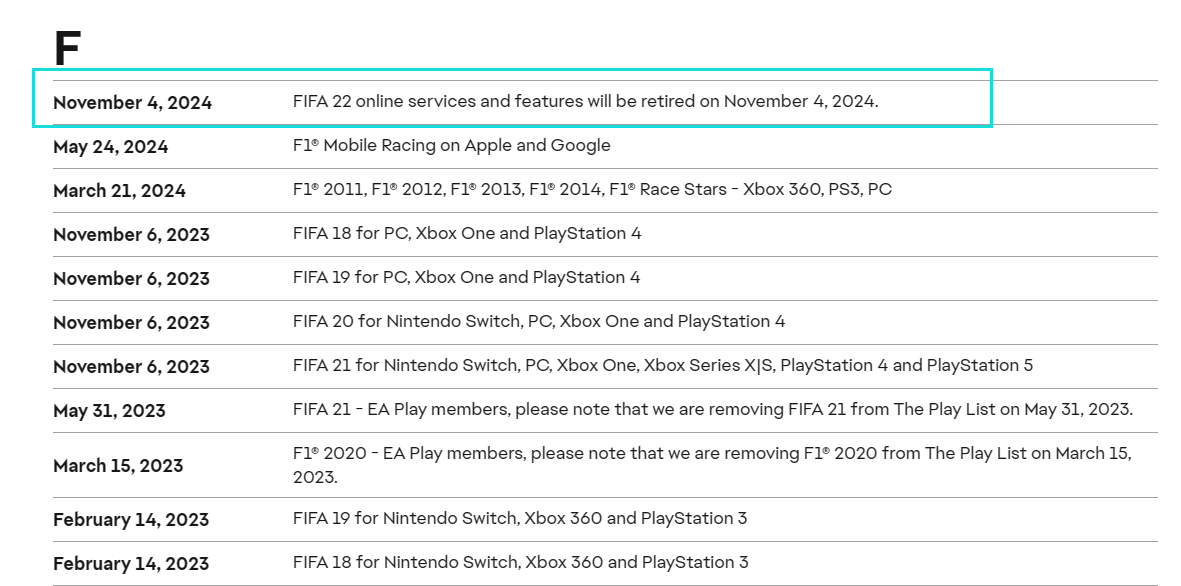The height and width of the screenshot is (586, 1181).
Task: Select the November 4, 2024 date
Action: pyautogui.click(x=132, y=103)
